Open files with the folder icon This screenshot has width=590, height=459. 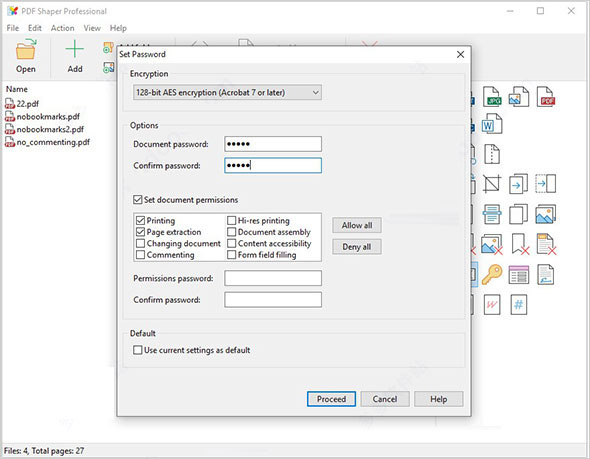point(26,56)
